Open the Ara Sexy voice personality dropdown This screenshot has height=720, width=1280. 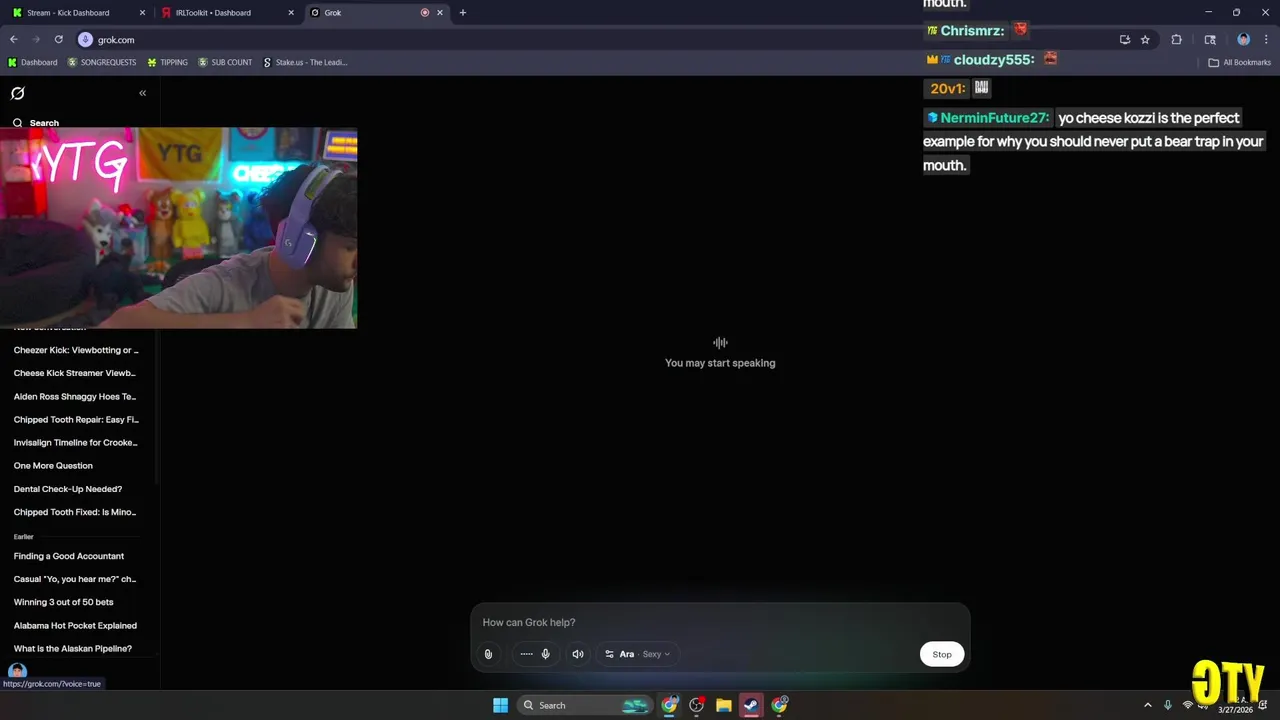(x=638, y=654)
